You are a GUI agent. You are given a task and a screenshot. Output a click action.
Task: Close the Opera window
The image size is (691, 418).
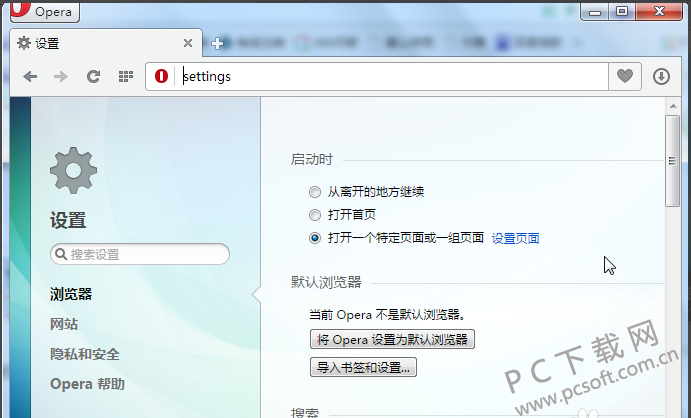[x=659, y=11]
